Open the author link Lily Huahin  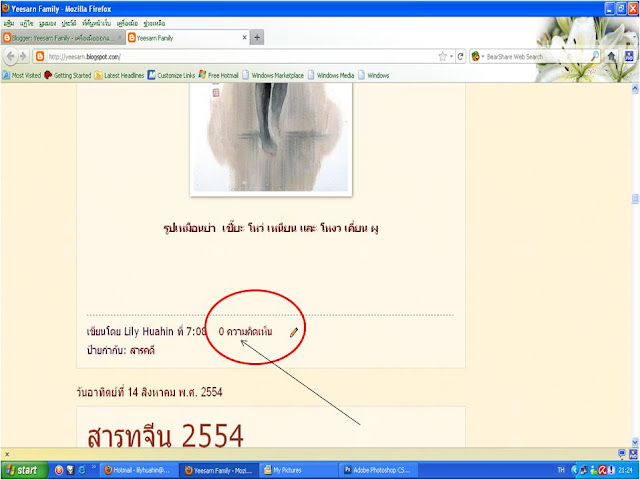[149, 331]
